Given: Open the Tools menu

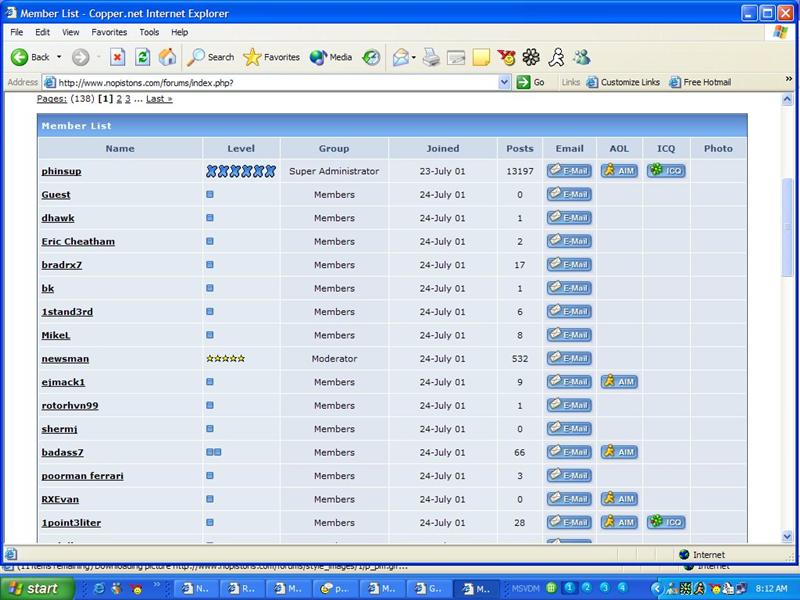Looking at the screenshot, I should 149,32.
